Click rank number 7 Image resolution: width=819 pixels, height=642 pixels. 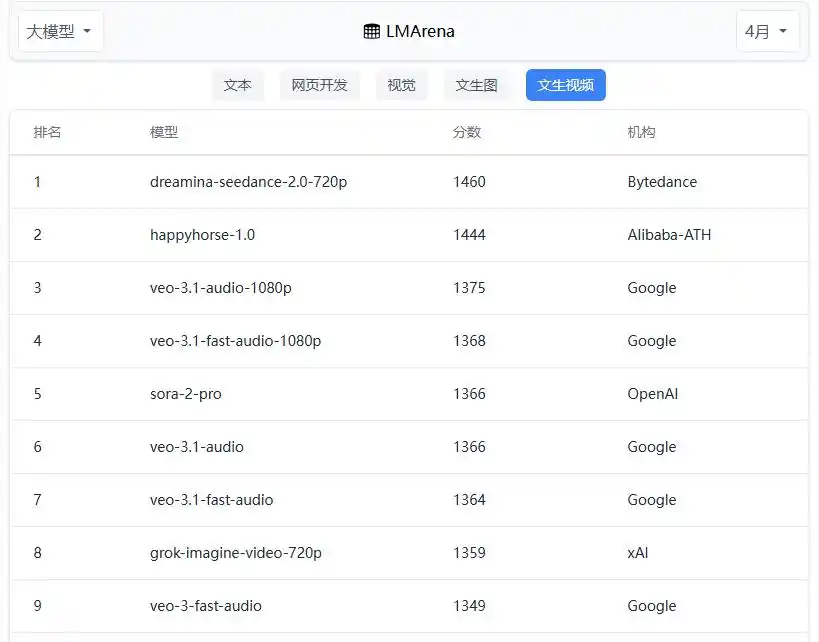pos(38,500)
